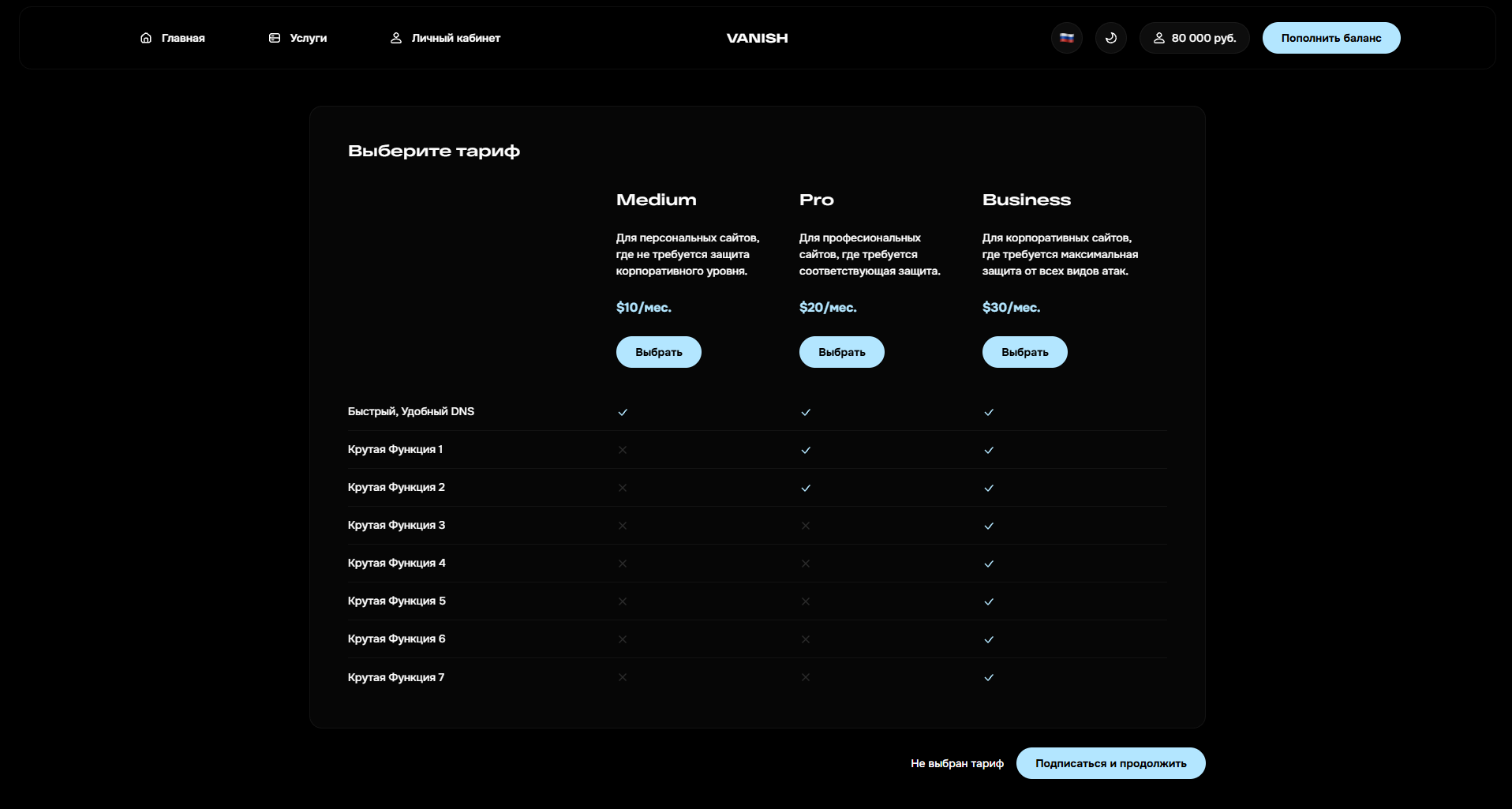
Task: Click the cross for Крутая Функция 3 in Pro
Action: [806, 525]
